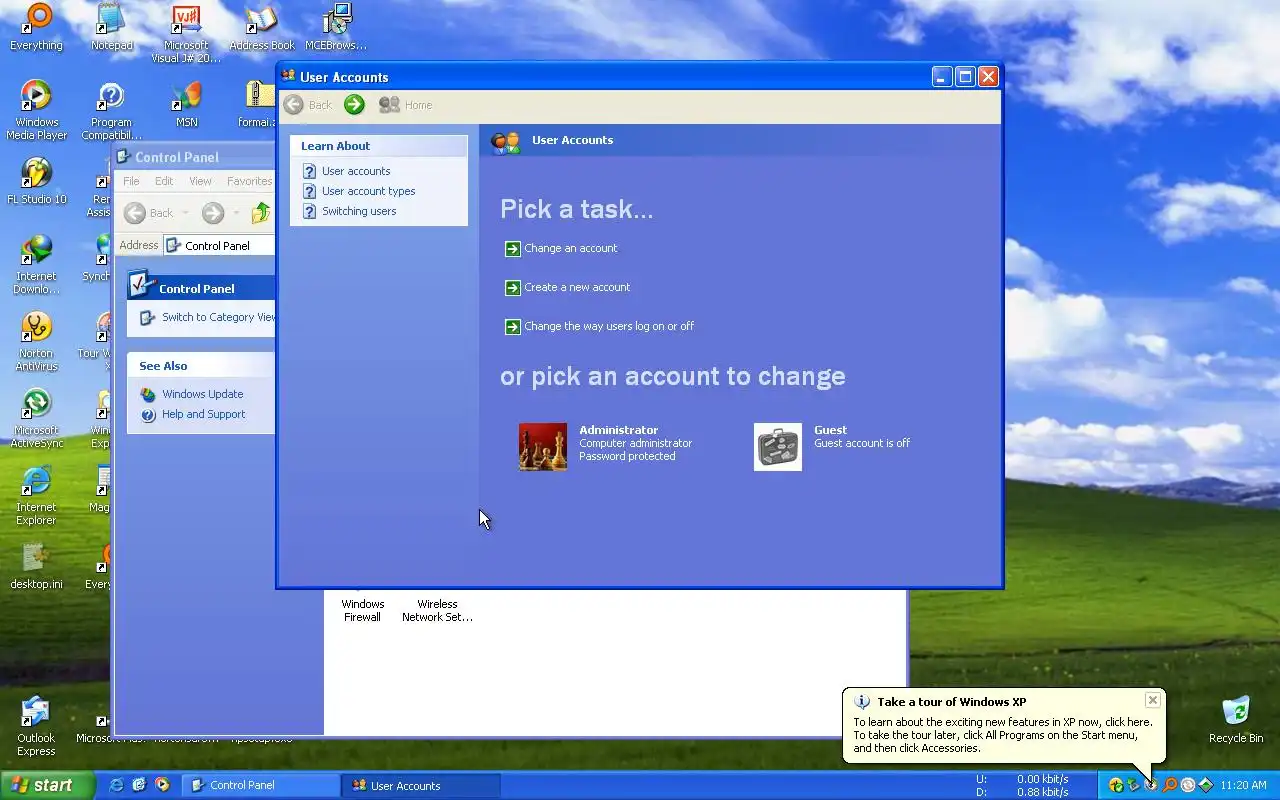Open the Edit menu in Control Panel
The width and height of the screenshot is (1280, 800).
[x=164, y=181]
